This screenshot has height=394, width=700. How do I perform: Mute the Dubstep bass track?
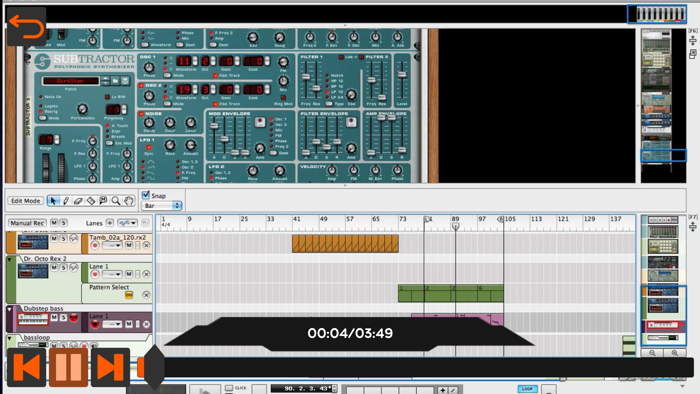[x=54, y=317]
